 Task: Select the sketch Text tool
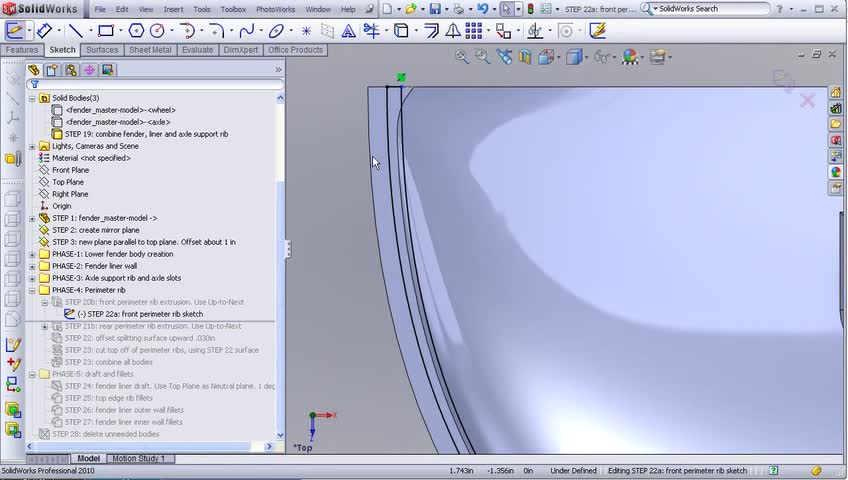click(x=349, y=31)
